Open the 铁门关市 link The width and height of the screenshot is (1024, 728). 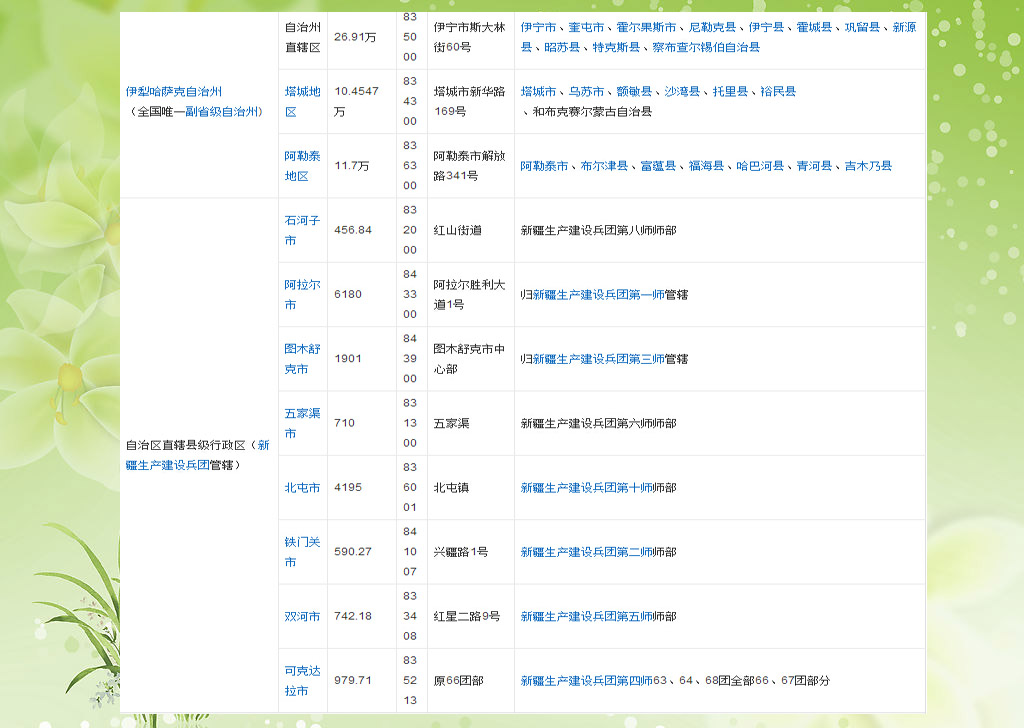click(x=302, y=552)
